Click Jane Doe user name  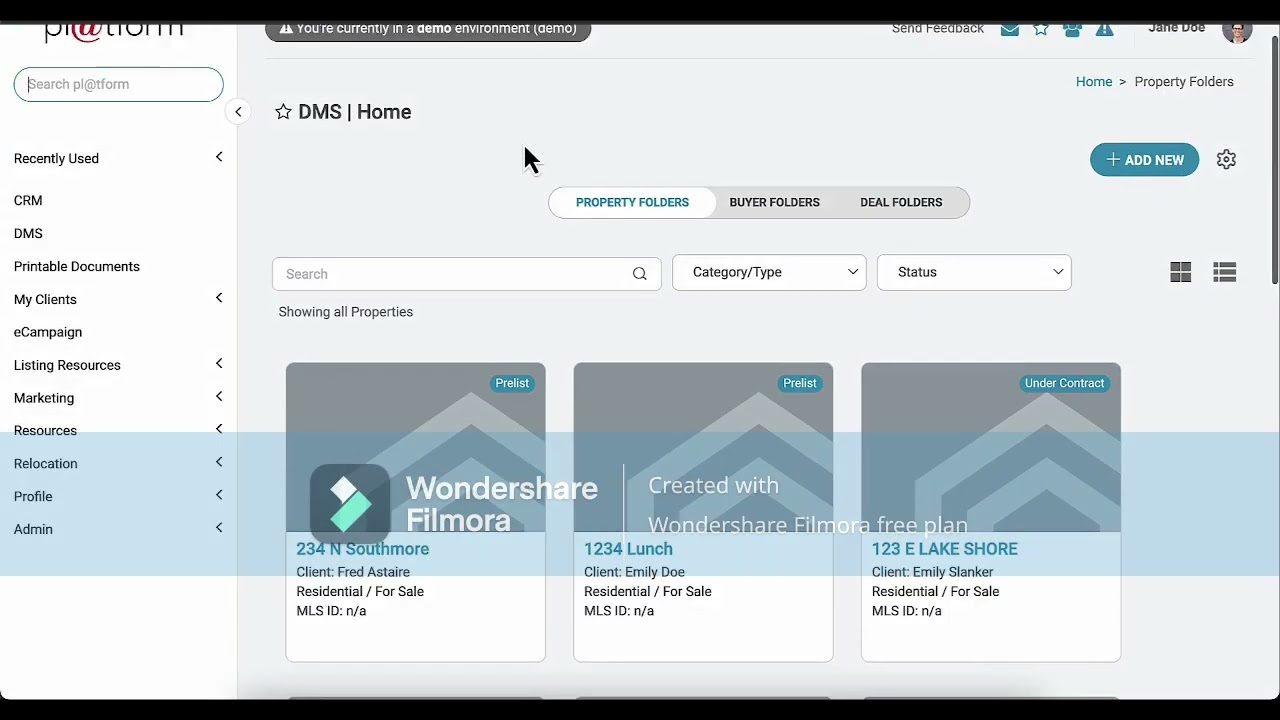click(x=1176, y=28)
